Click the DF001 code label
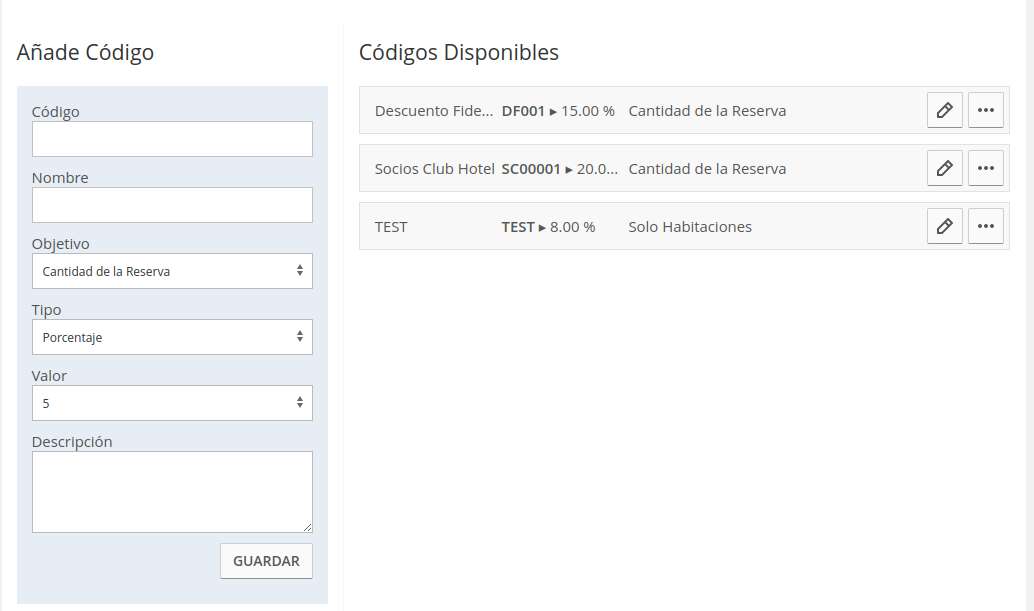This screenshot has height=611, width=1034. tap(523, 111)
